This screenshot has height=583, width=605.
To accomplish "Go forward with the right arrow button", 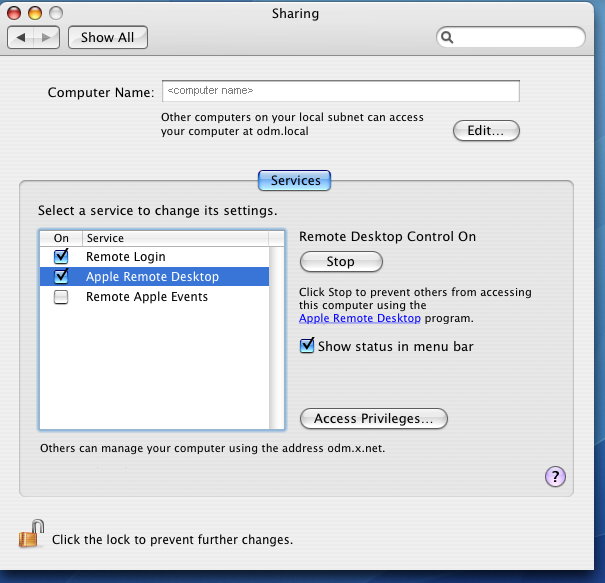I will coord(47,37).
